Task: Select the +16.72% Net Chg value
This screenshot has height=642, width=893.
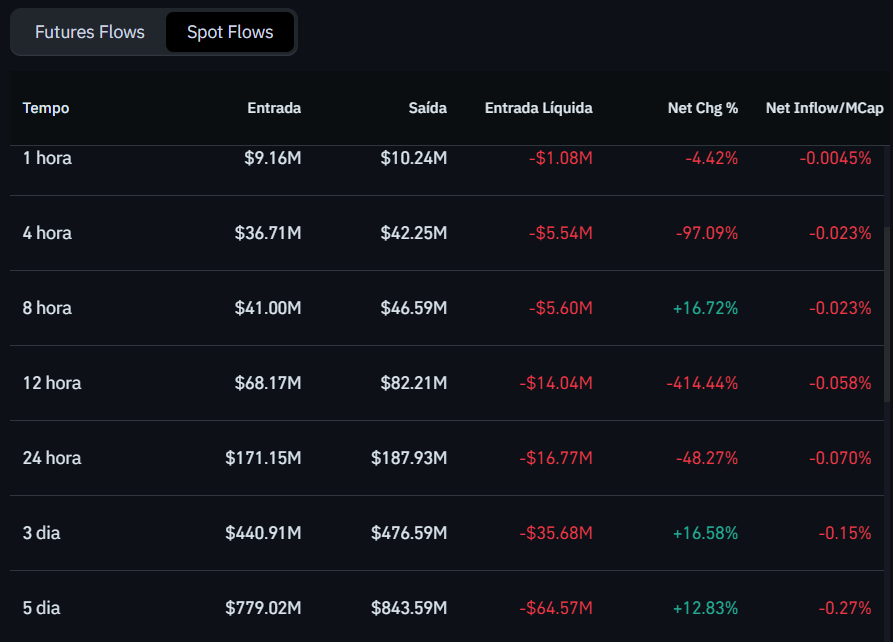Action: point(703,307)
